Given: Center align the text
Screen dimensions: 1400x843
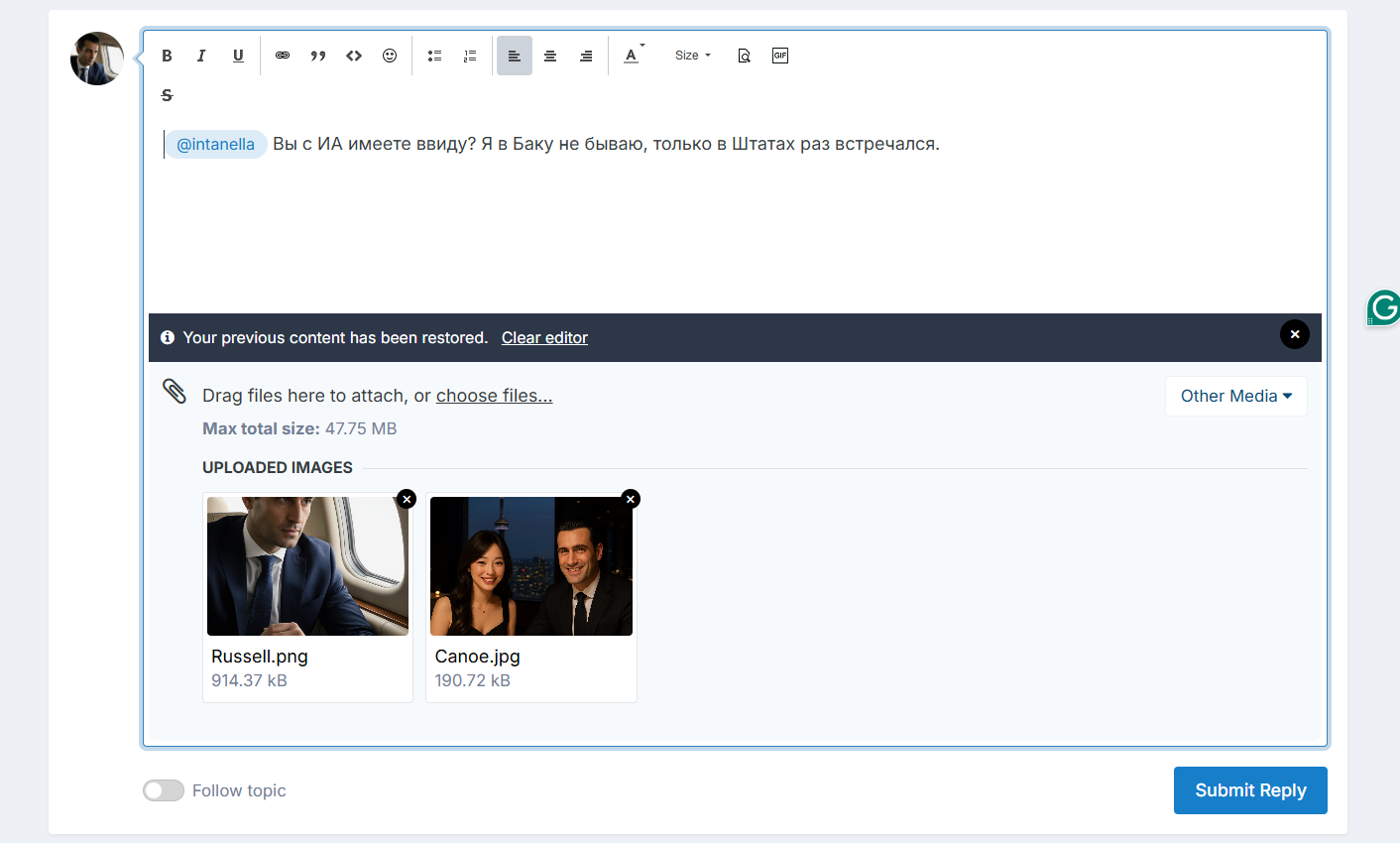Looking at the screenshot, I should [550, 56].
